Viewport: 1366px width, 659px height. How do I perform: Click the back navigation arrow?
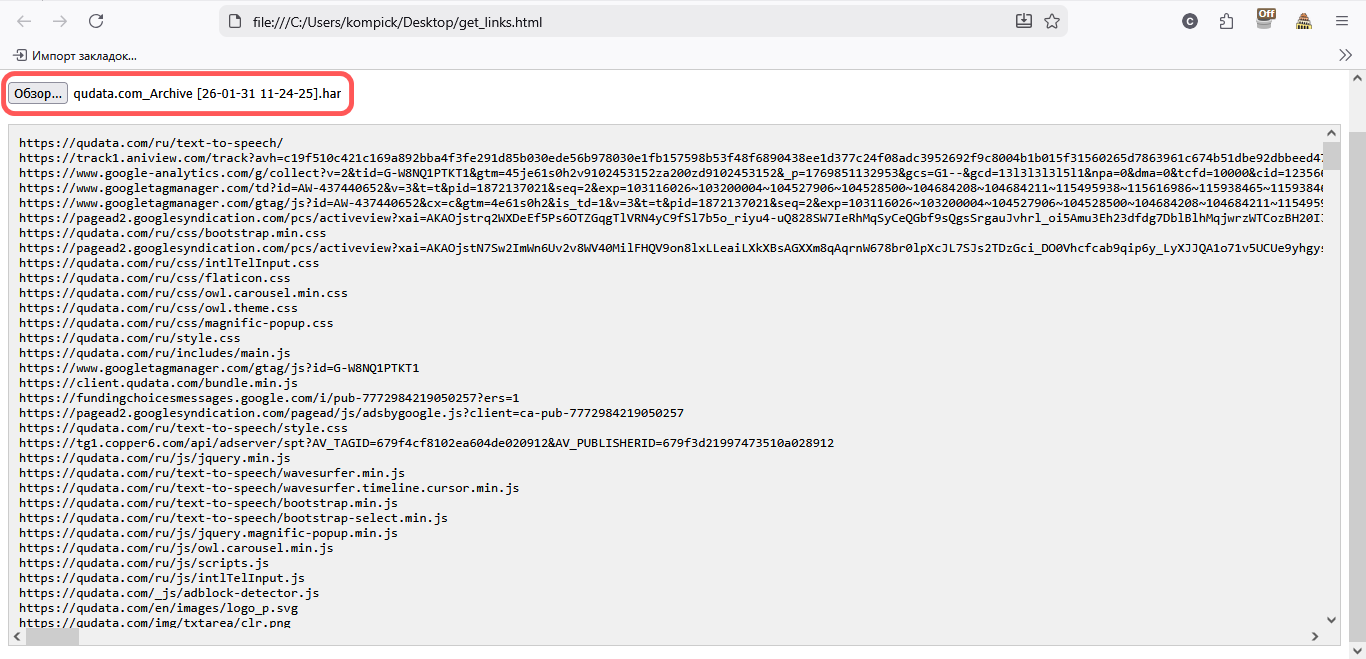point(24,20)
